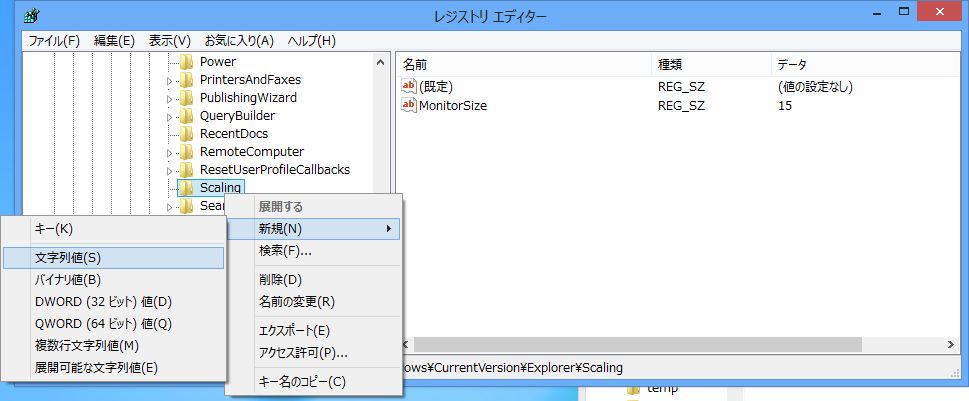Select 名前の変更(R) in context menu
Screen dimensions: 969x401
[x=313, y=302]
